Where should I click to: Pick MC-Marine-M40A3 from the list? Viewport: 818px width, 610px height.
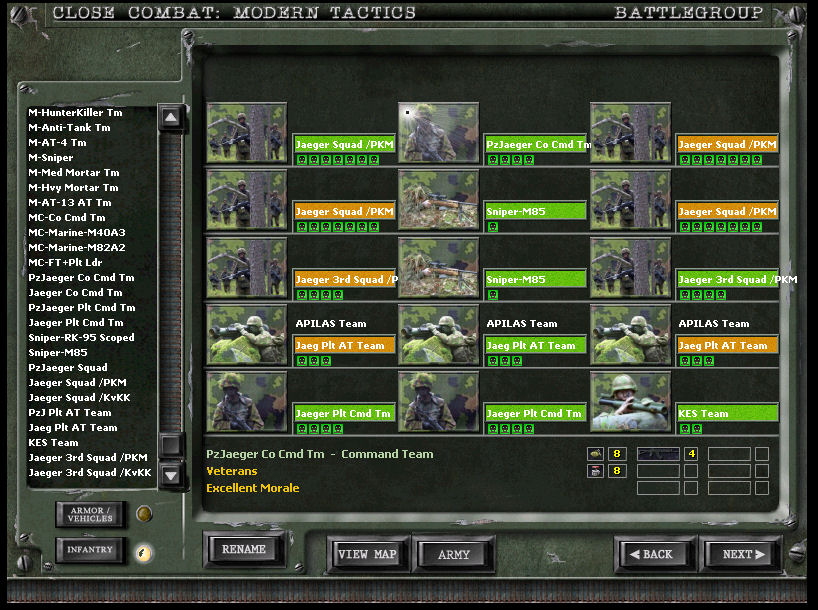point(77,233)
